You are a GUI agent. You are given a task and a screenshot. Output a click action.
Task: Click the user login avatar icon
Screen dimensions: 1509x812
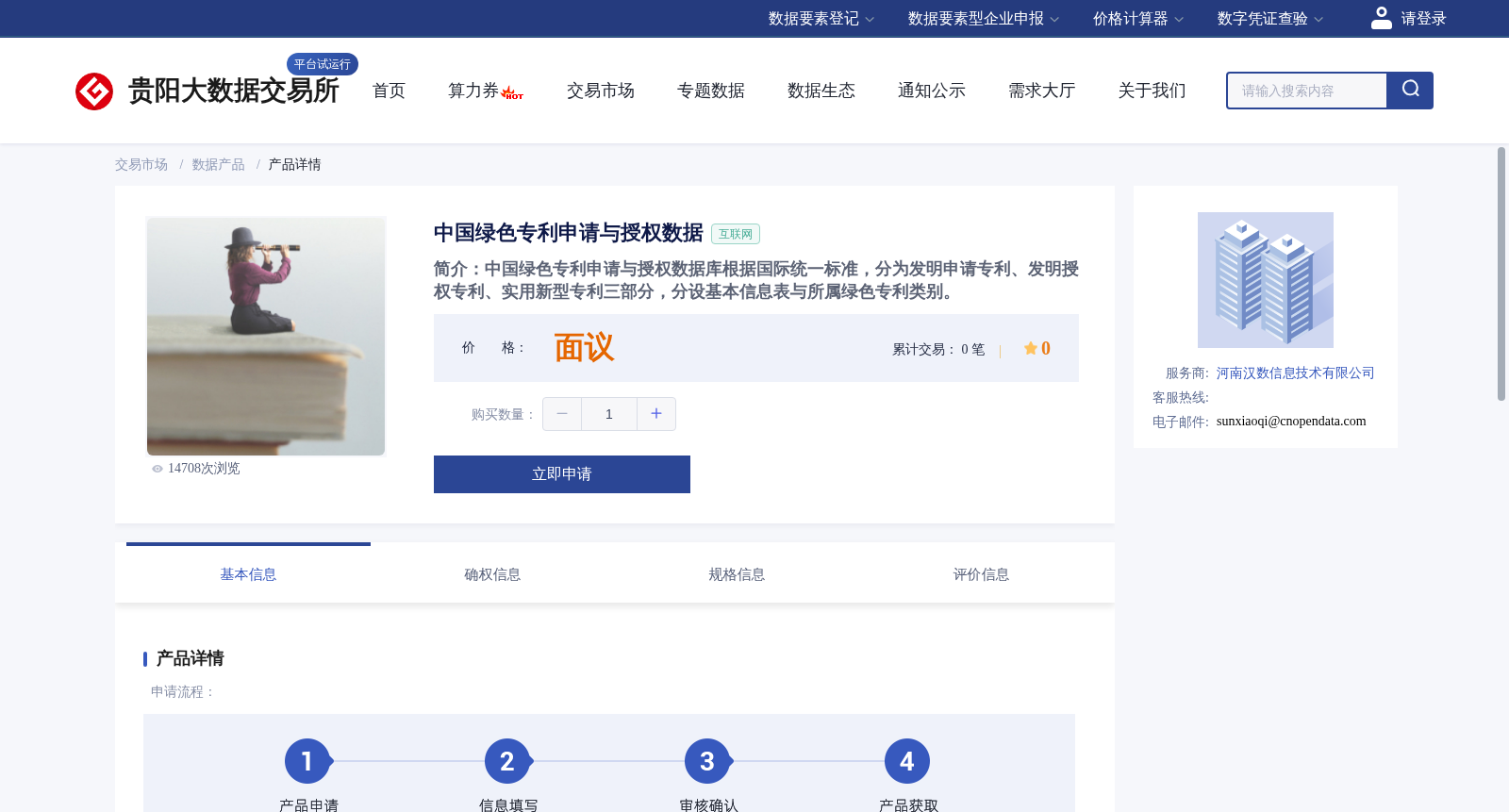point(1381,18)
